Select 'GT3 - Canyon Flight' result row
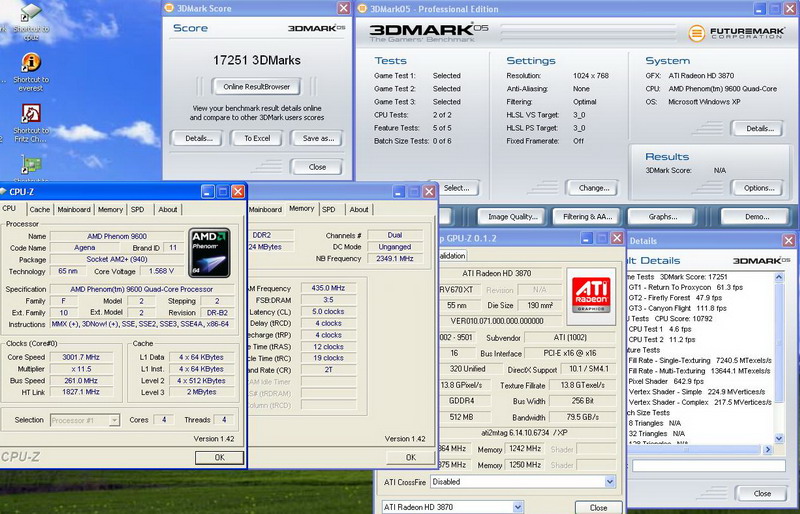The height and width of the screenshot is (514, 800). pos(678,308)
